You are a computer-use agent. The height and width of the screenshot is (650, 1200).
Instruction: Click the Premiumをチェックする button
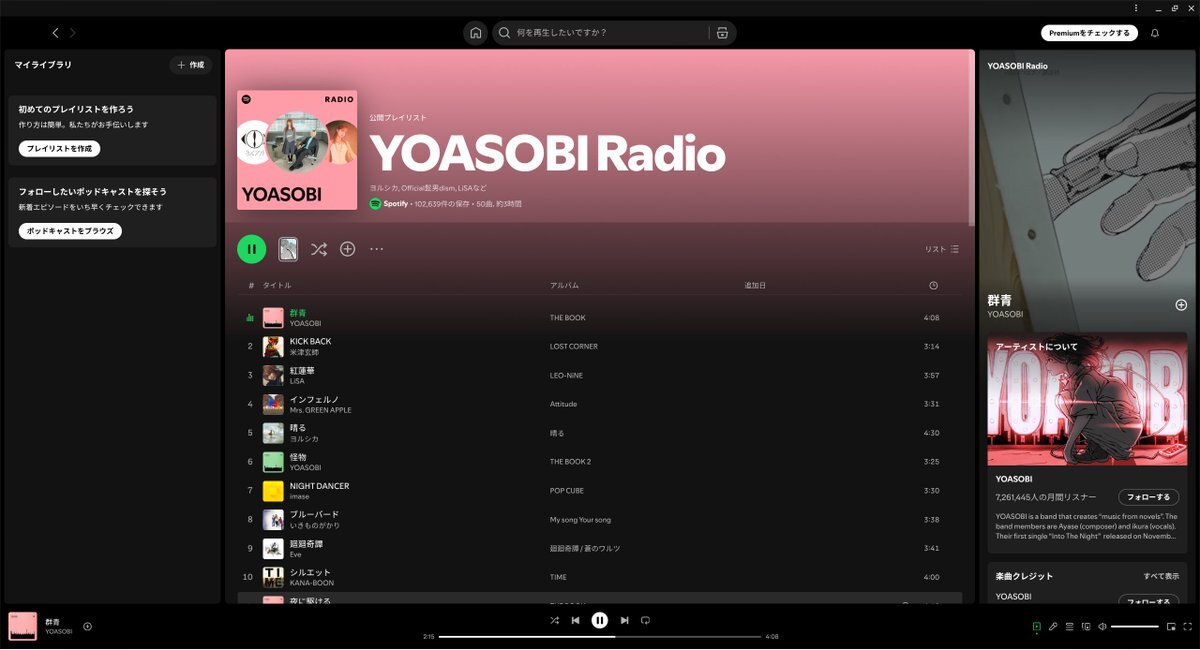[1089, 33]
